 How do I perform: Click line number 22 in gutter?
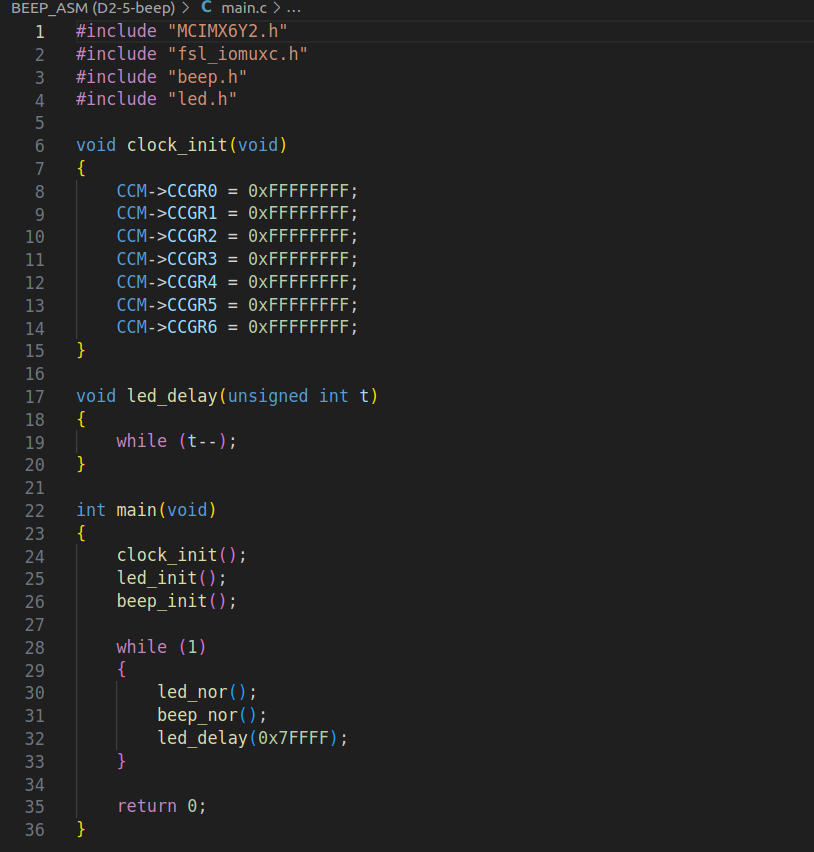(x=35, y=511)
